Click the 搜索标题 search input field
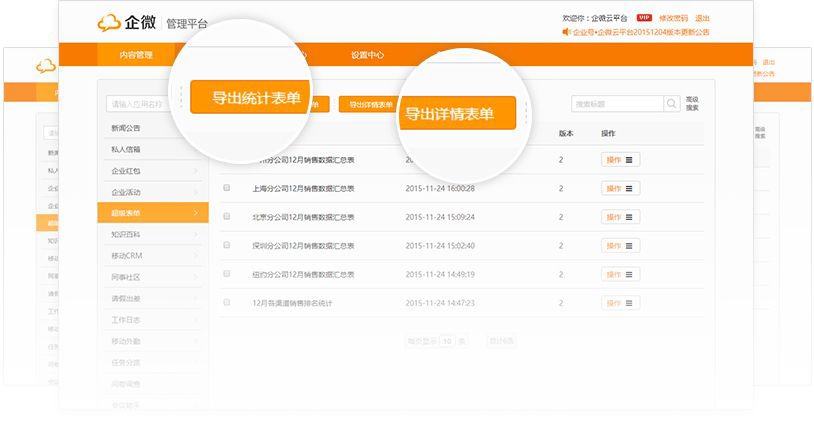 pos(616,104)
